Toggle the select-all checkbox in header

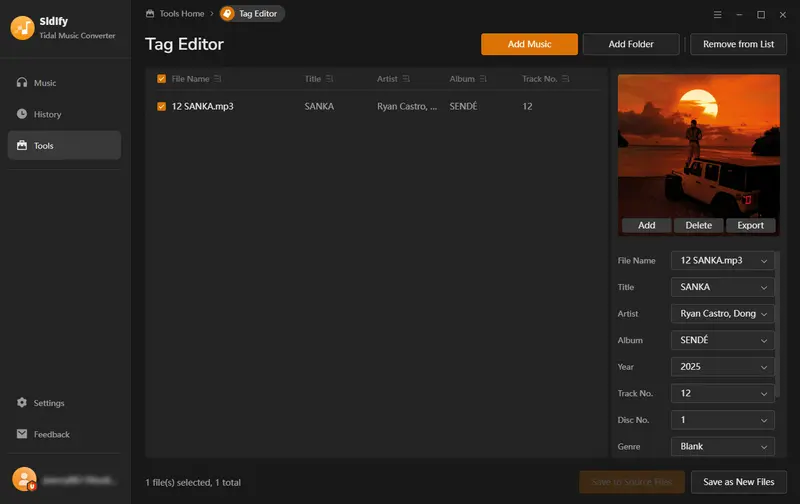(161, 79)
